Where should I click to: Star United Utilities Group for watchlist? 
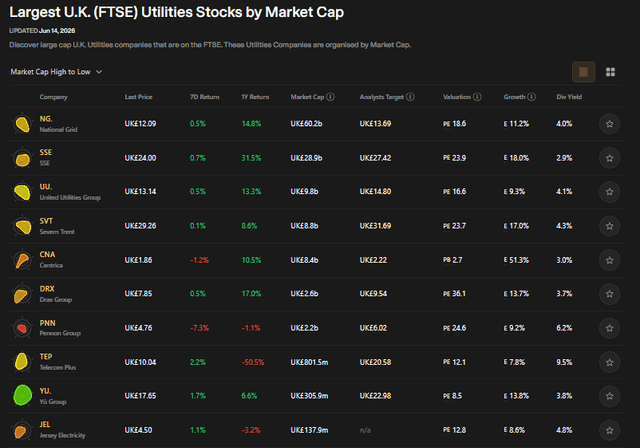(609, 192)
